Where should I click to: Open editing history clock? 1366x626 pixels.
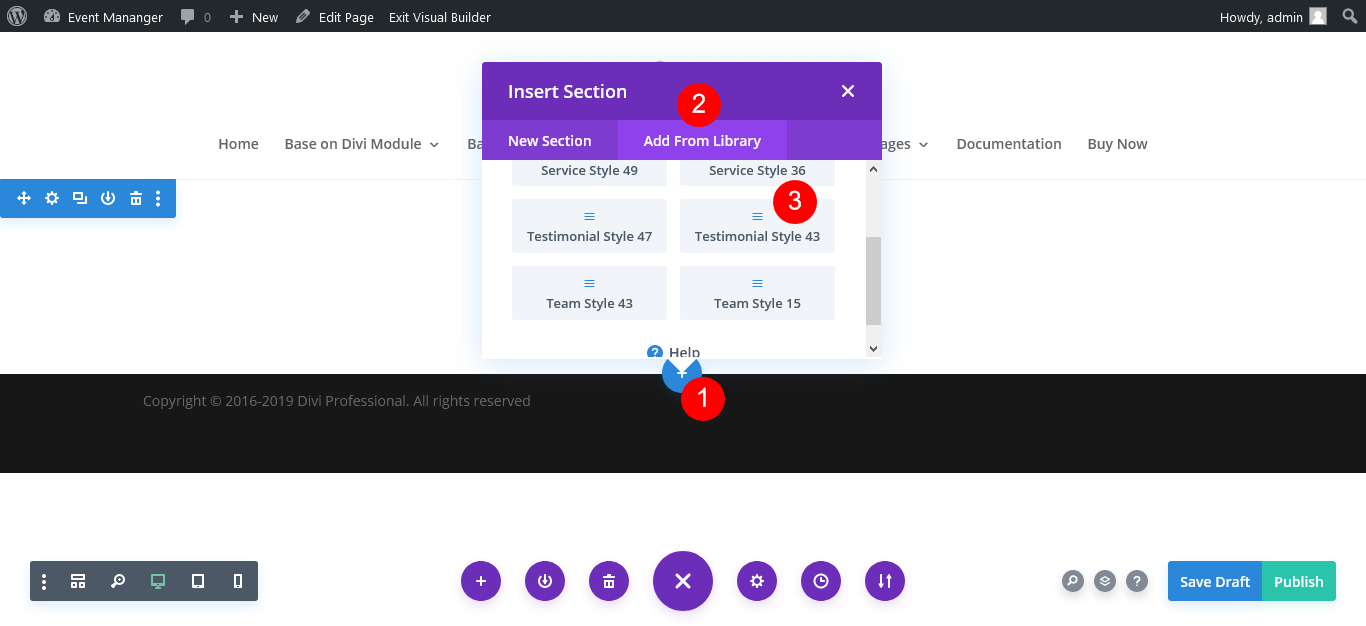pyautogui.click(x=821, y=581)
